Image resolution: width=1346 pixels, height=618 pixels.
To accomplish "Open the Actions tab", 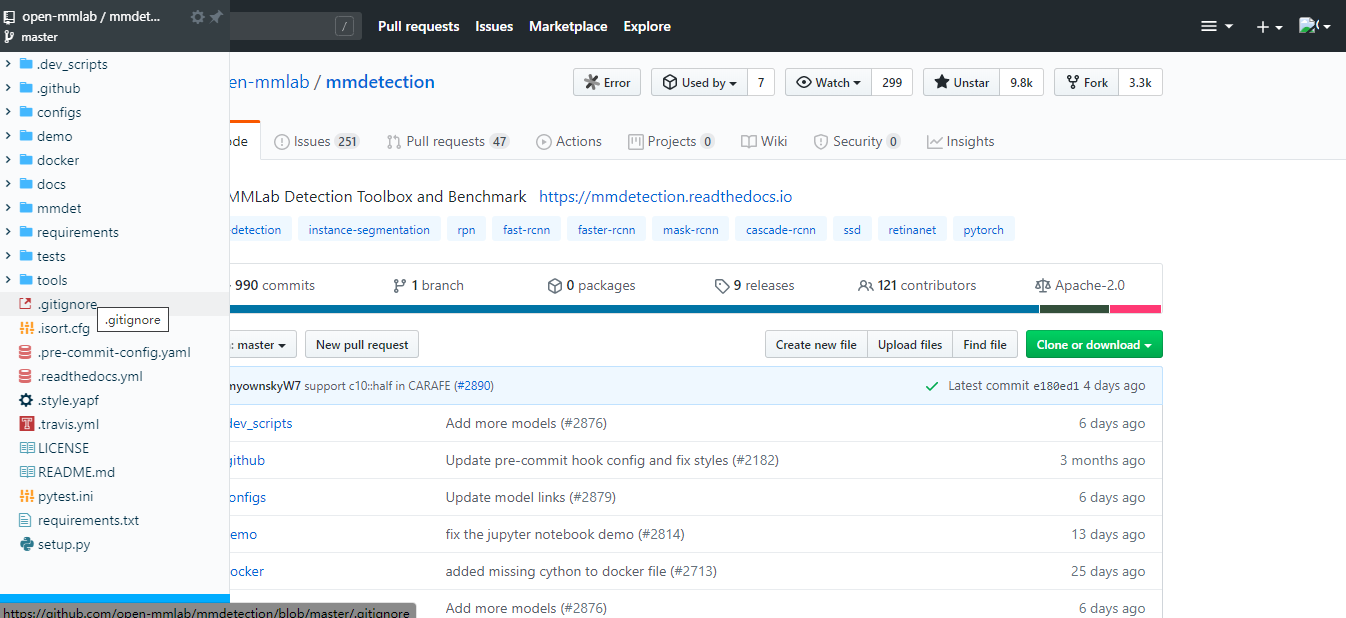I will (x=569, y=142).
